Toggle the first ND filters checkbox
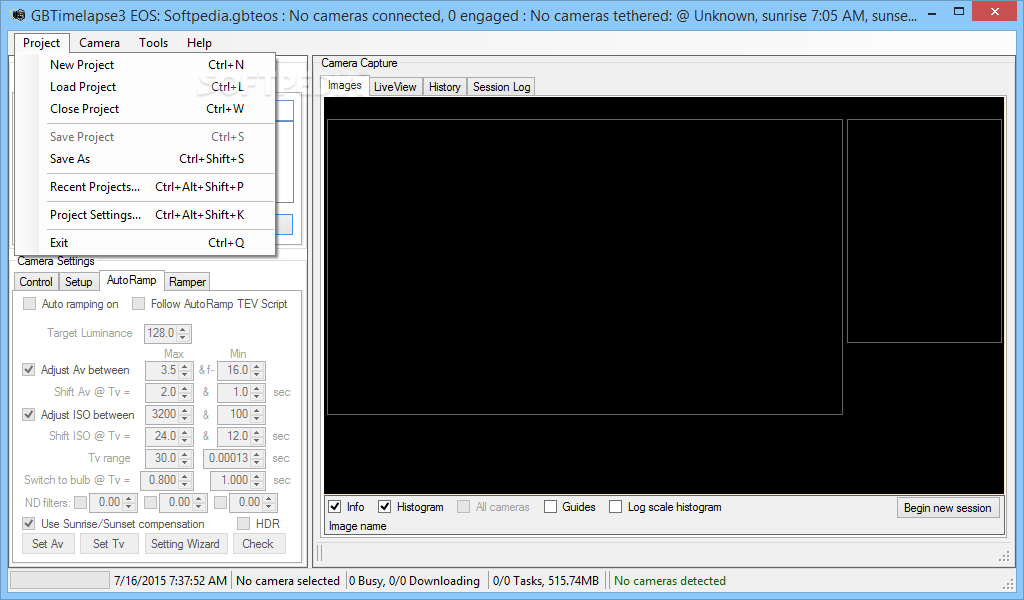The width and height of the screenshot is (1024, 600). tap(81, 503)
